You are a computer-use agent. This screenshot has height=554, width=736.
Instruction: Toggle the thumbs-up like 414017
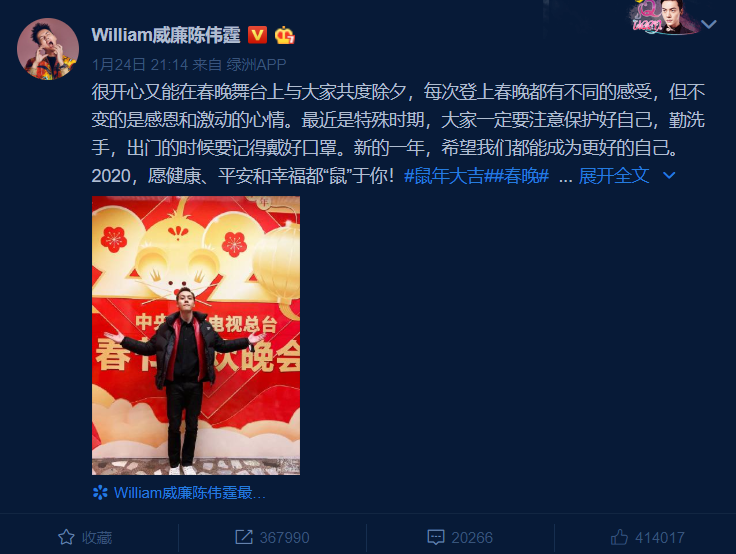(x=648, y=537)
